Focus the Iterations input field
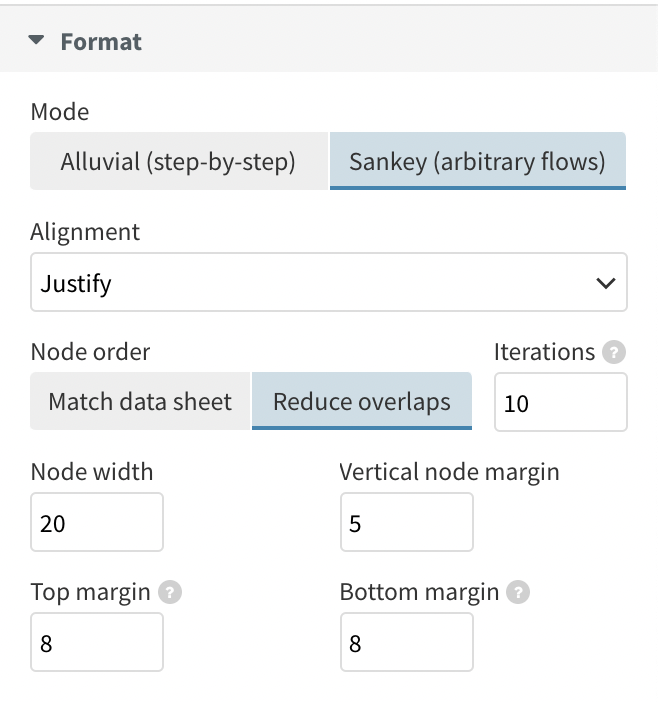This screenshot has height=702, width=658. tap(561, 402)
